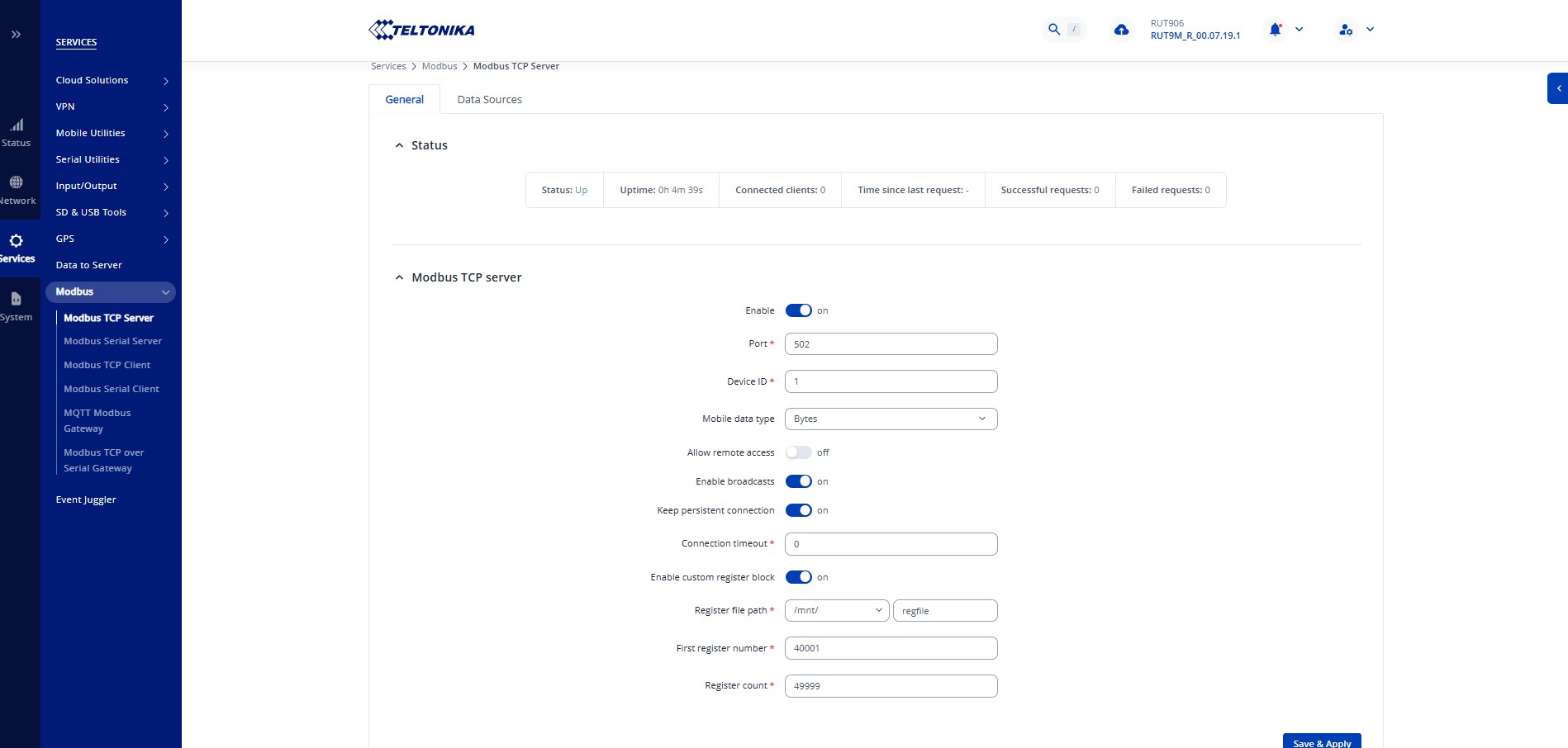Open Register file path /mnt/ dropdown
This screenshot has height=748, width=1568.
(x=836, y=611)
